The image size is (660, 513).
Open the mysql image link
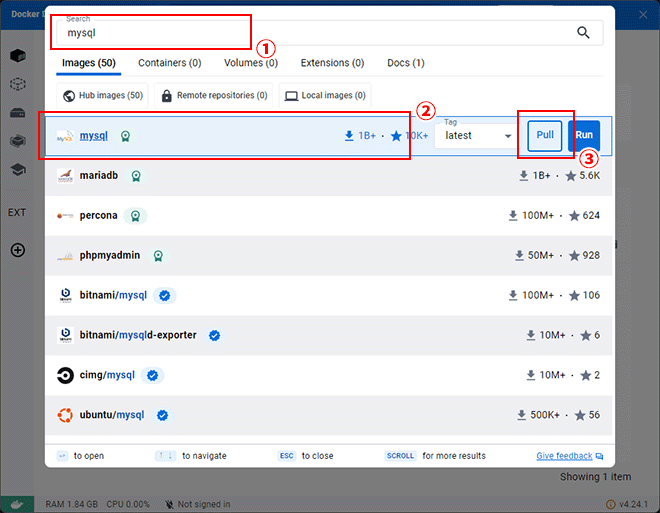(x=93, y=136)
